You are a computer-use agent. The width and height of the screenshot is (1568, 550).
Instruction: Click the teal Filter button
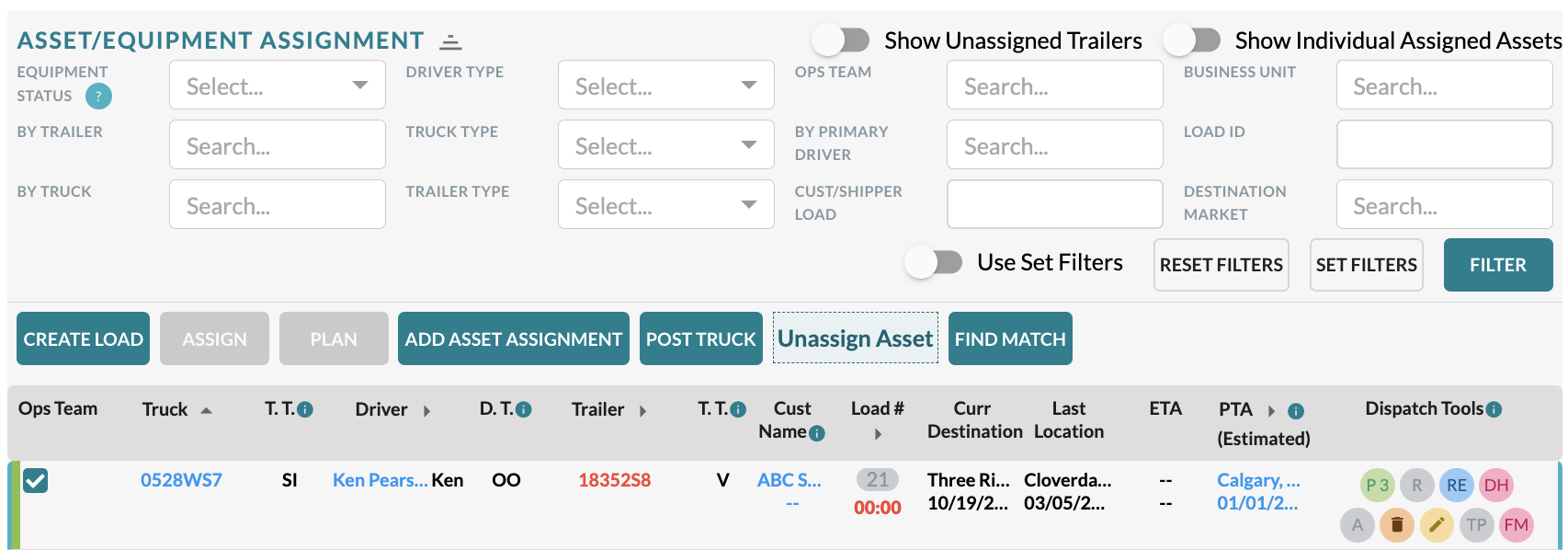(x=1498, y=265)
